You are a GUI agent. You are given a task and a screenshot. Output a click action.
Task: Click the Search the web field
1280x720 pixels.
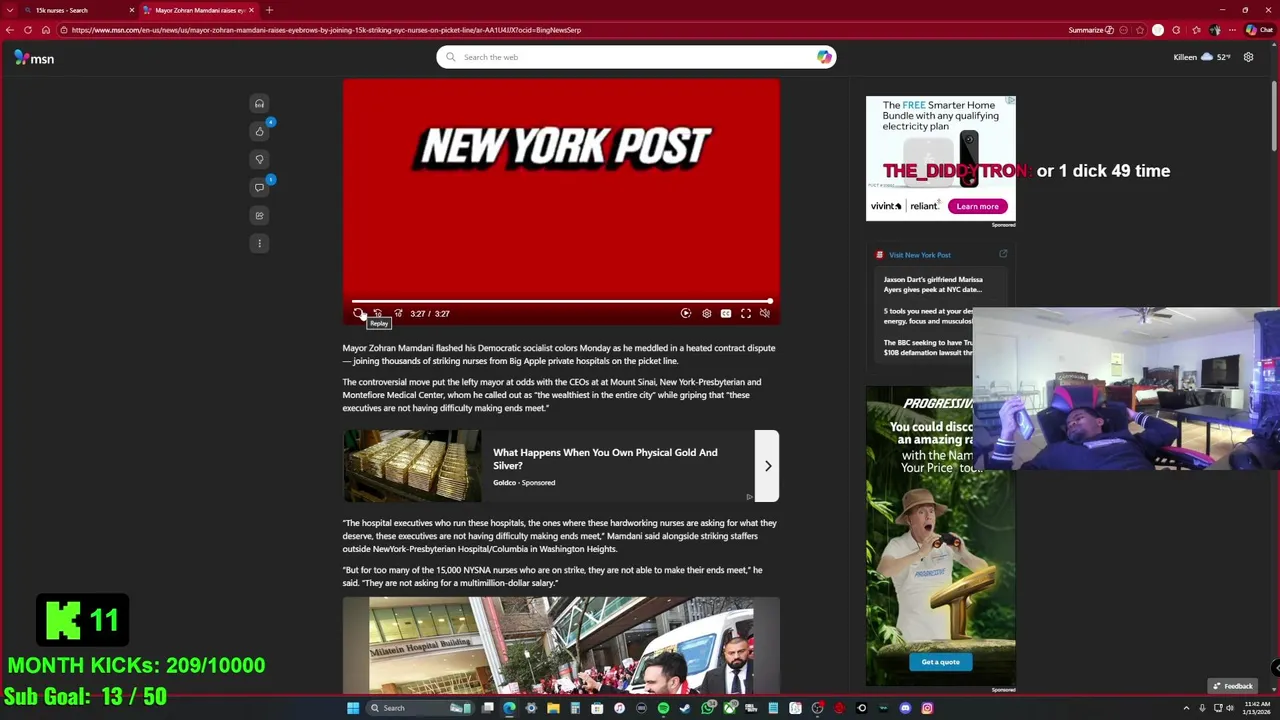click(x=636, y=57)
